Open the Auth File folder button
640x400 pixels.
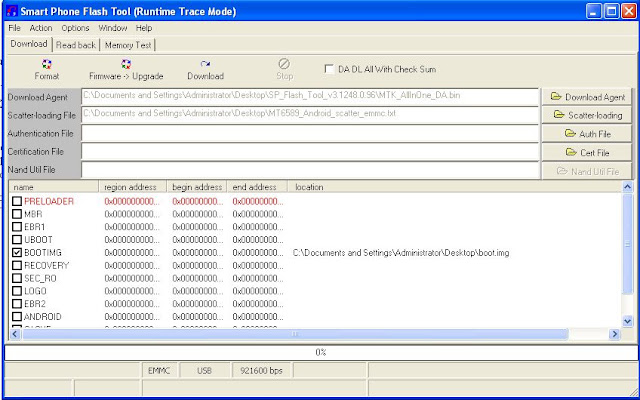click(x=587, y=133)
